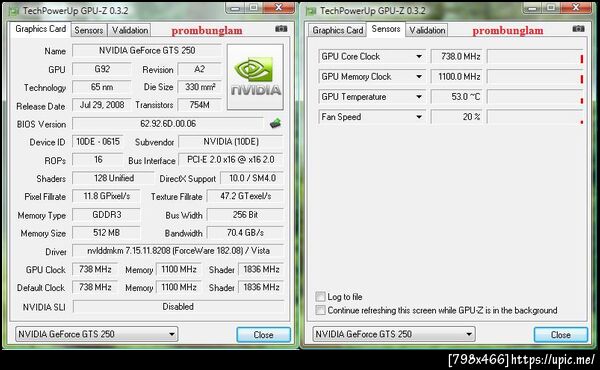This screenshot has height=370, width=600.
Task: Click sensor reading 53.0 °C
Action: tap(457, 97)
